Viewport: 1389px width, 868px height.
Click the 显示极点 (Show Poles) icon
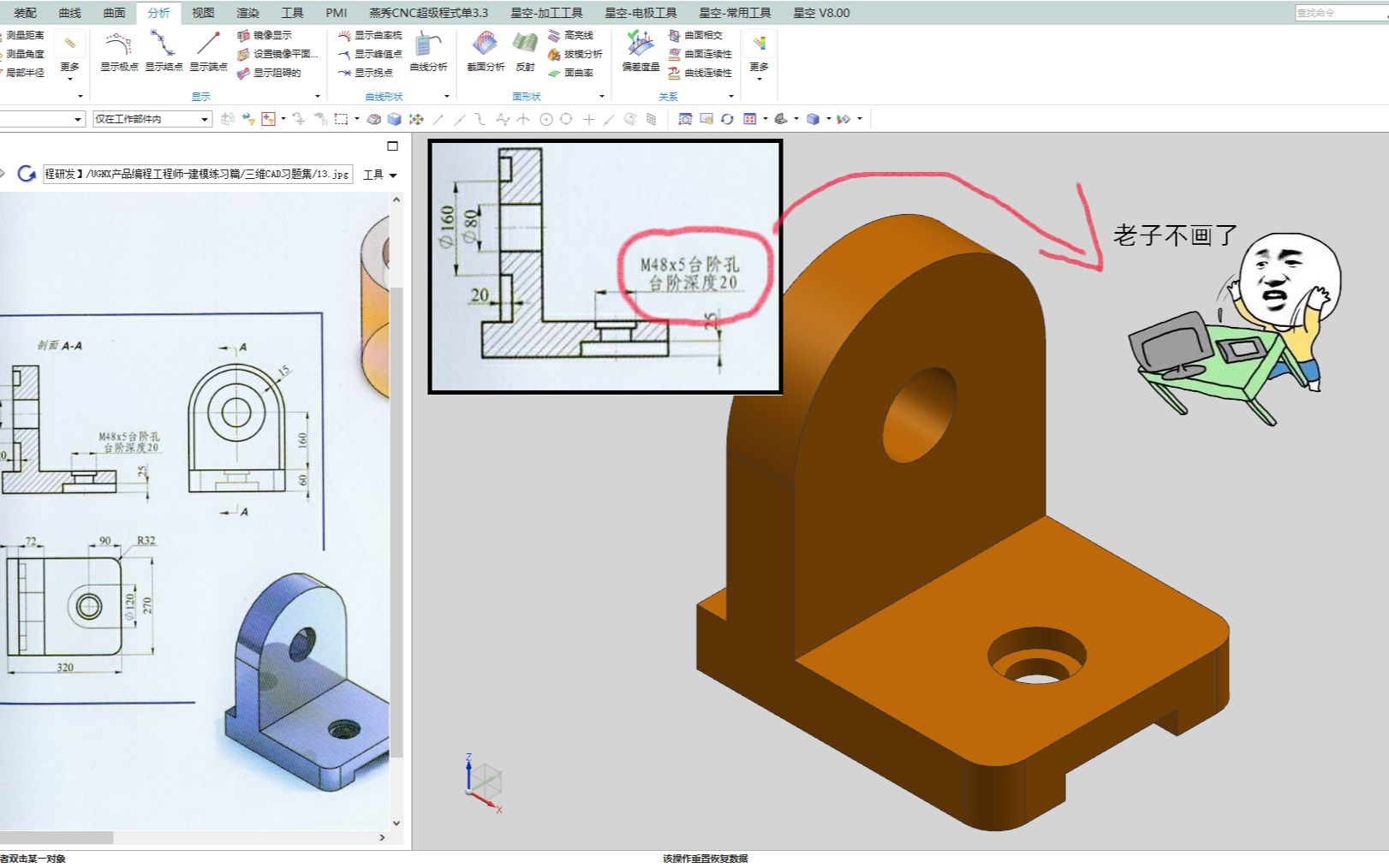[x=118, y=50]
